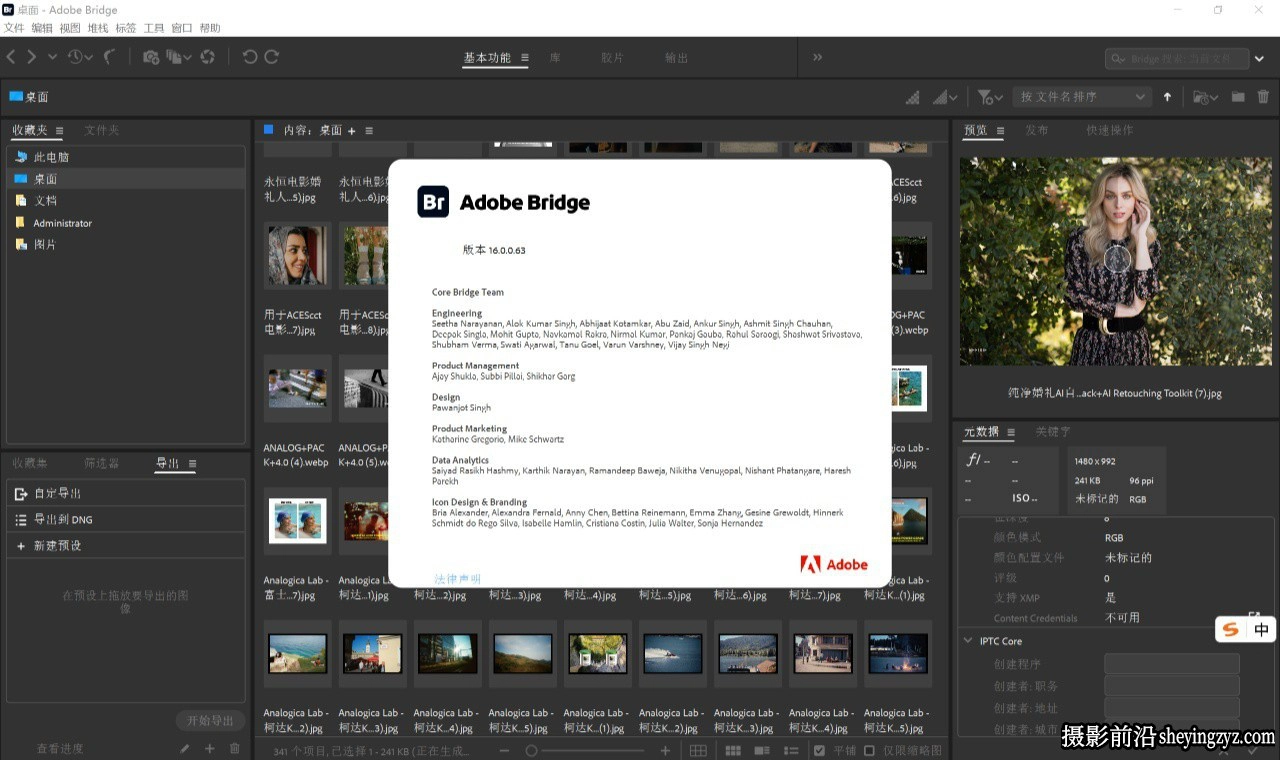The image size is (1280, 760).
Task: Switch to the 发布 panel tab
Action: (x=1036, y=130)
